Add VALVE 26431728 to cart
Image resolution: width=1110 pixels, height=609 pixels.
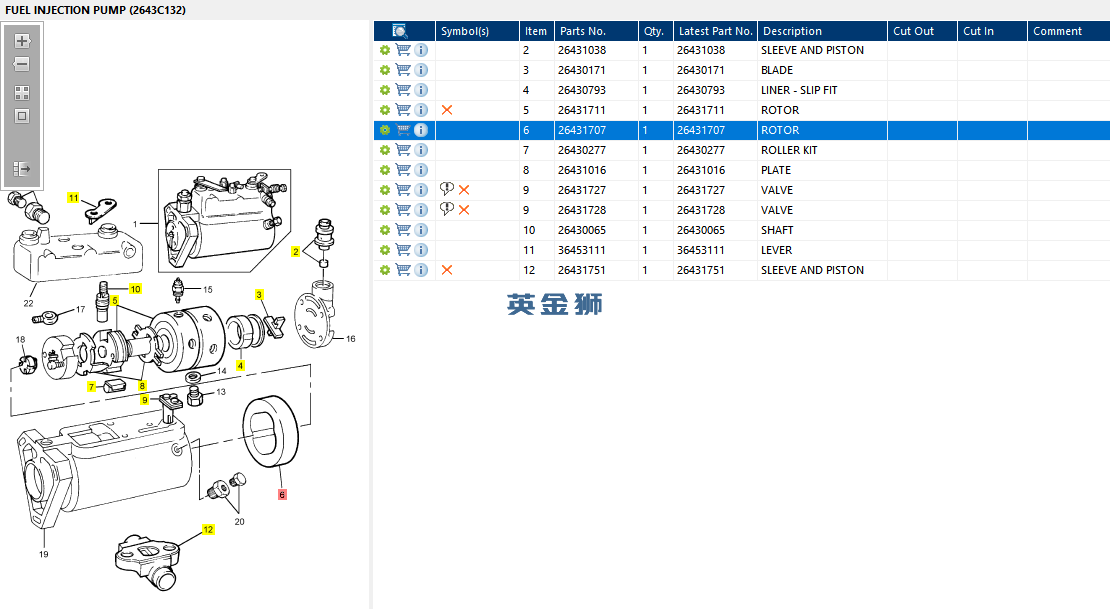[403, 210]
